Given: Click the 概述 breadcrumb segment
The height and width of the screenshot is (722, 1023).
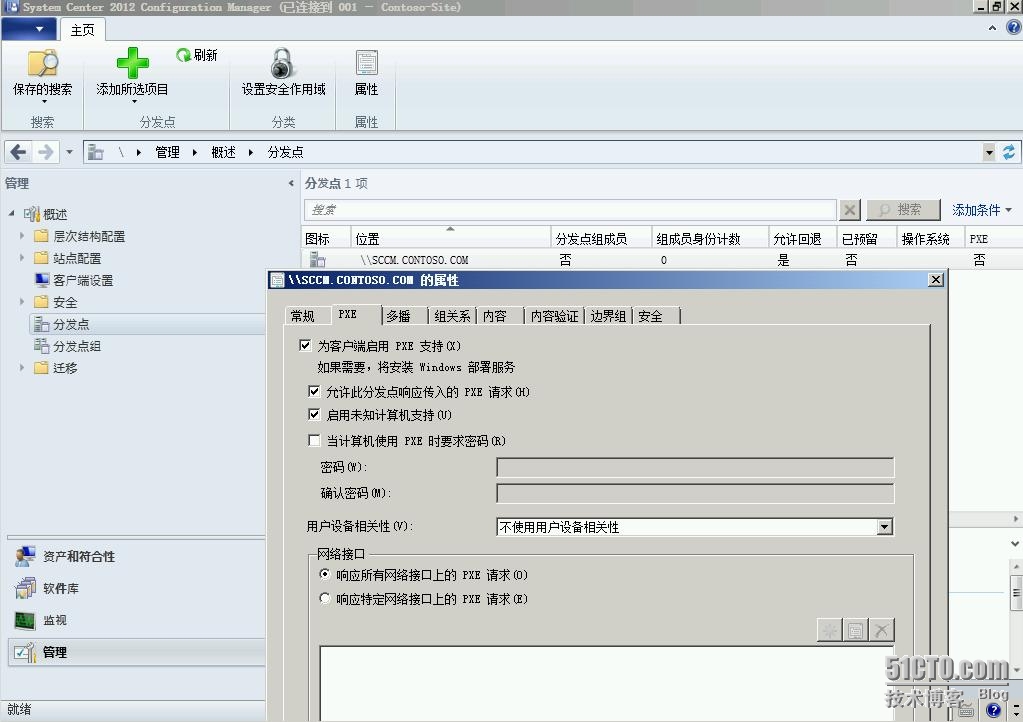Looking at the screenshot, I should pos(224,153).
